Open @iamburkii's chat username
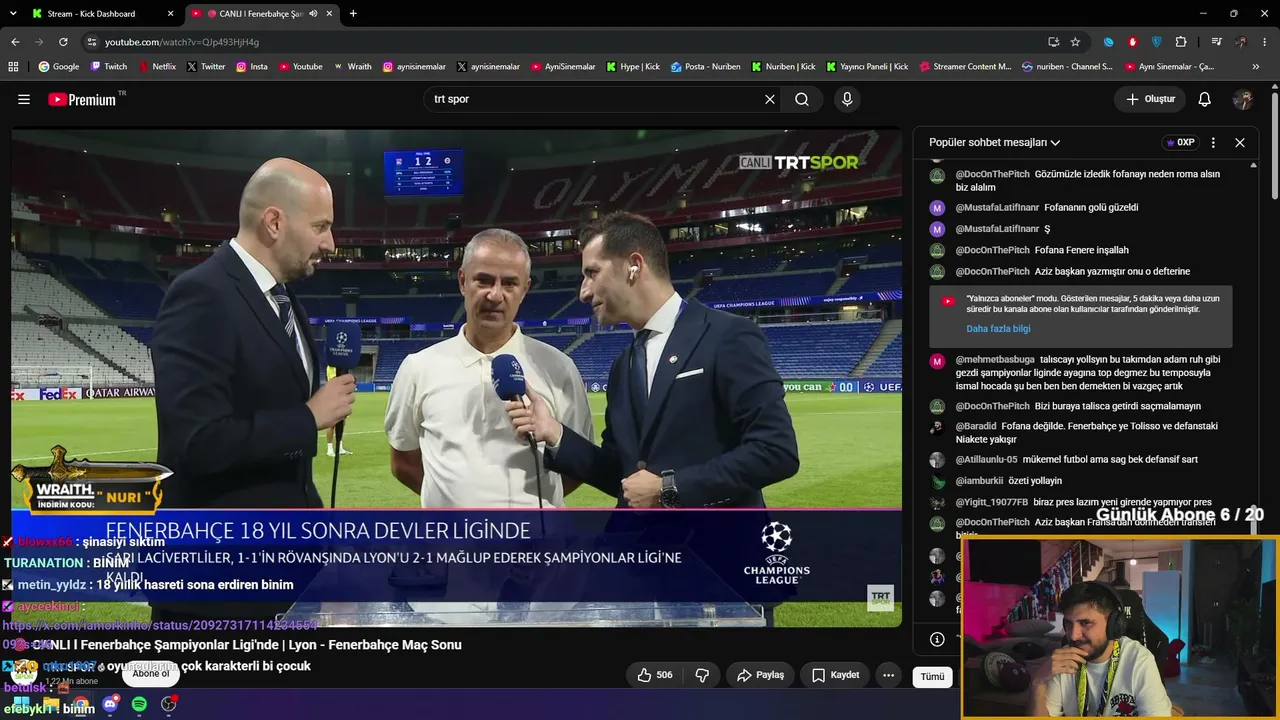This screenshot has width=1280, height=720. [979, 481]
